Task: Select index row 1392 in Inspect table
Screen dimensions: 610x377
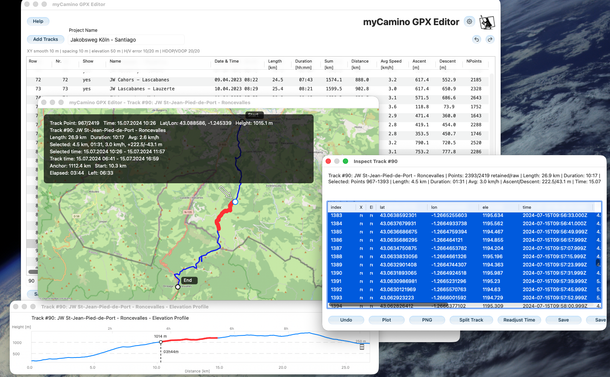Action: (464, 289)
